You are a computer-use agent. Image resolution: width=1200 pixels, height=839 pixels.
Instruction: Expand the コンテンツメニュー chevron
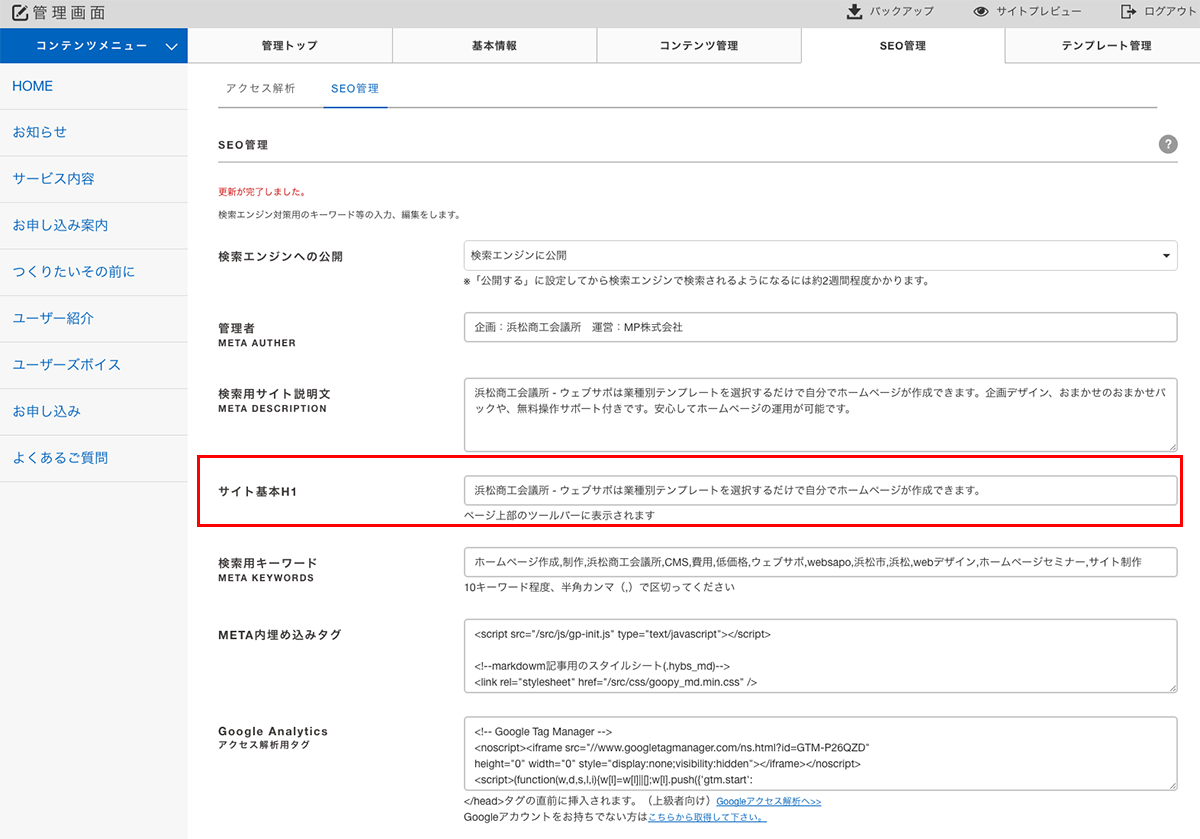(x=172, y=46)
